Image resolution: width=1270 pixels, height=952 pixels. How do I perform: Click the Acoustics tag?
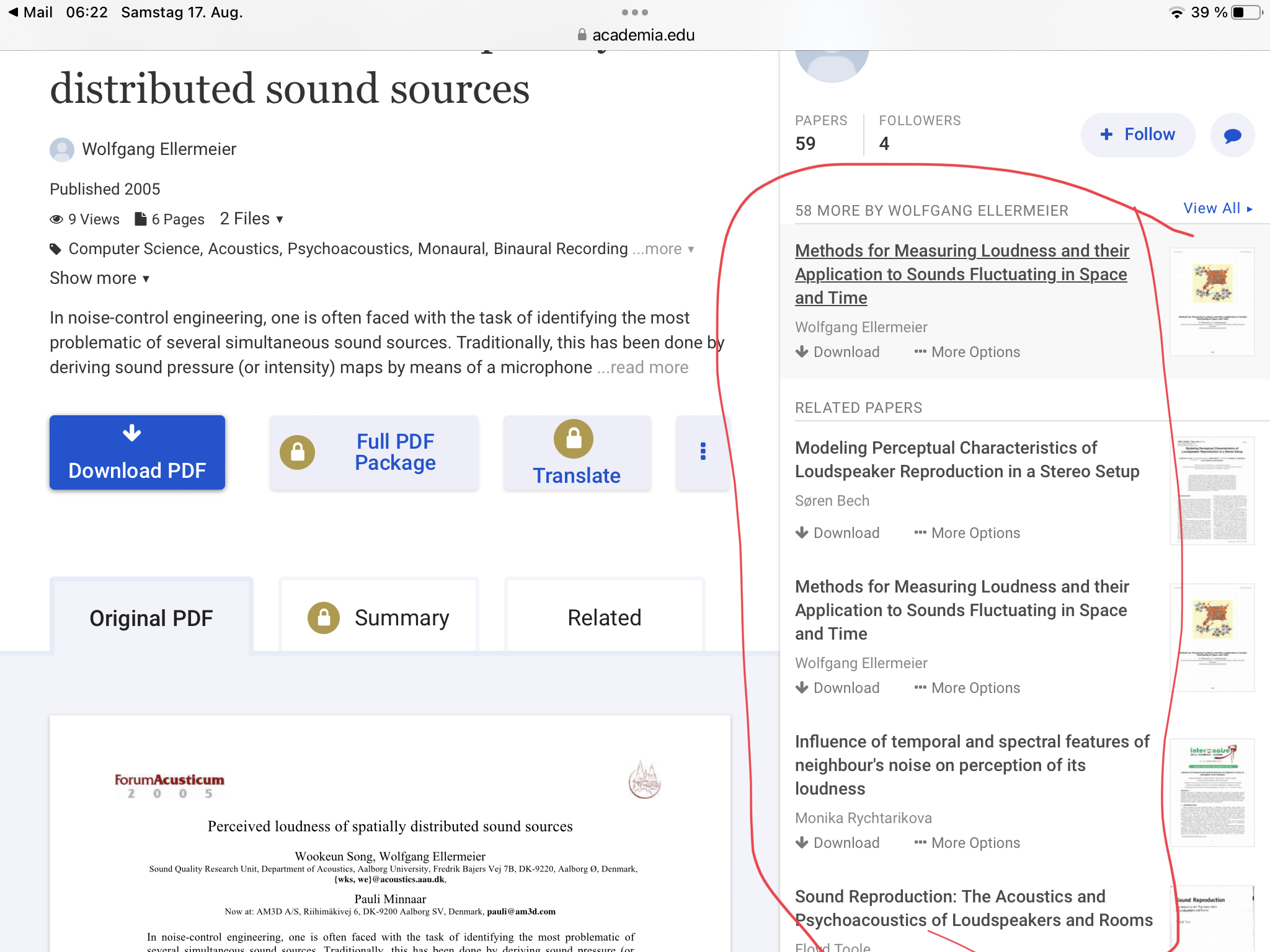[244, 249]
